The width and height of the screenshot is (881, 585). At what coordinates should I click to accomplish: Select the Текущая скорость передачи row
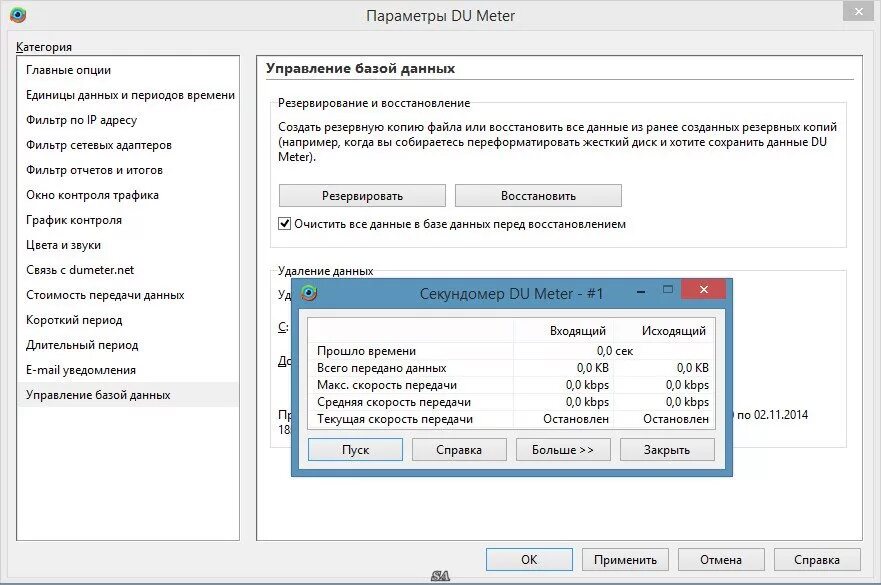(x=511, y=419)
